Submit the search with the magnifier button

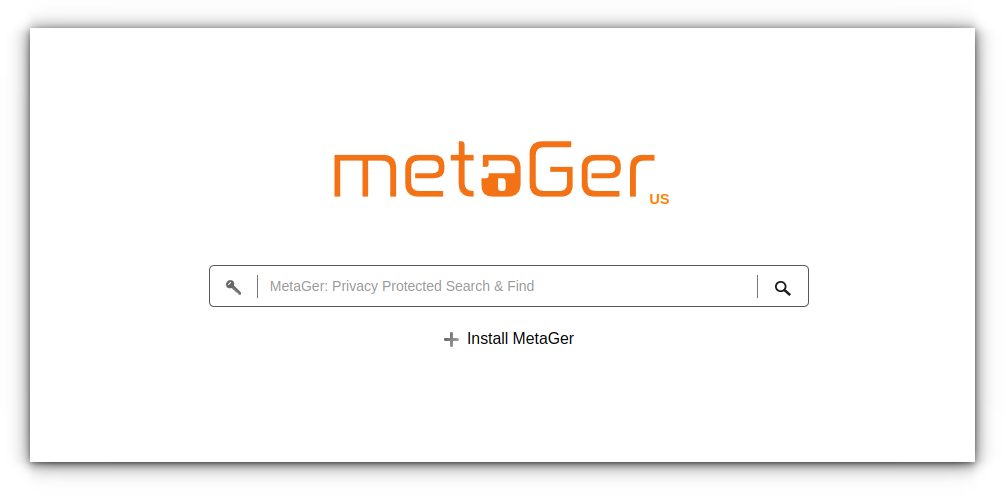(x=783, y=288)
